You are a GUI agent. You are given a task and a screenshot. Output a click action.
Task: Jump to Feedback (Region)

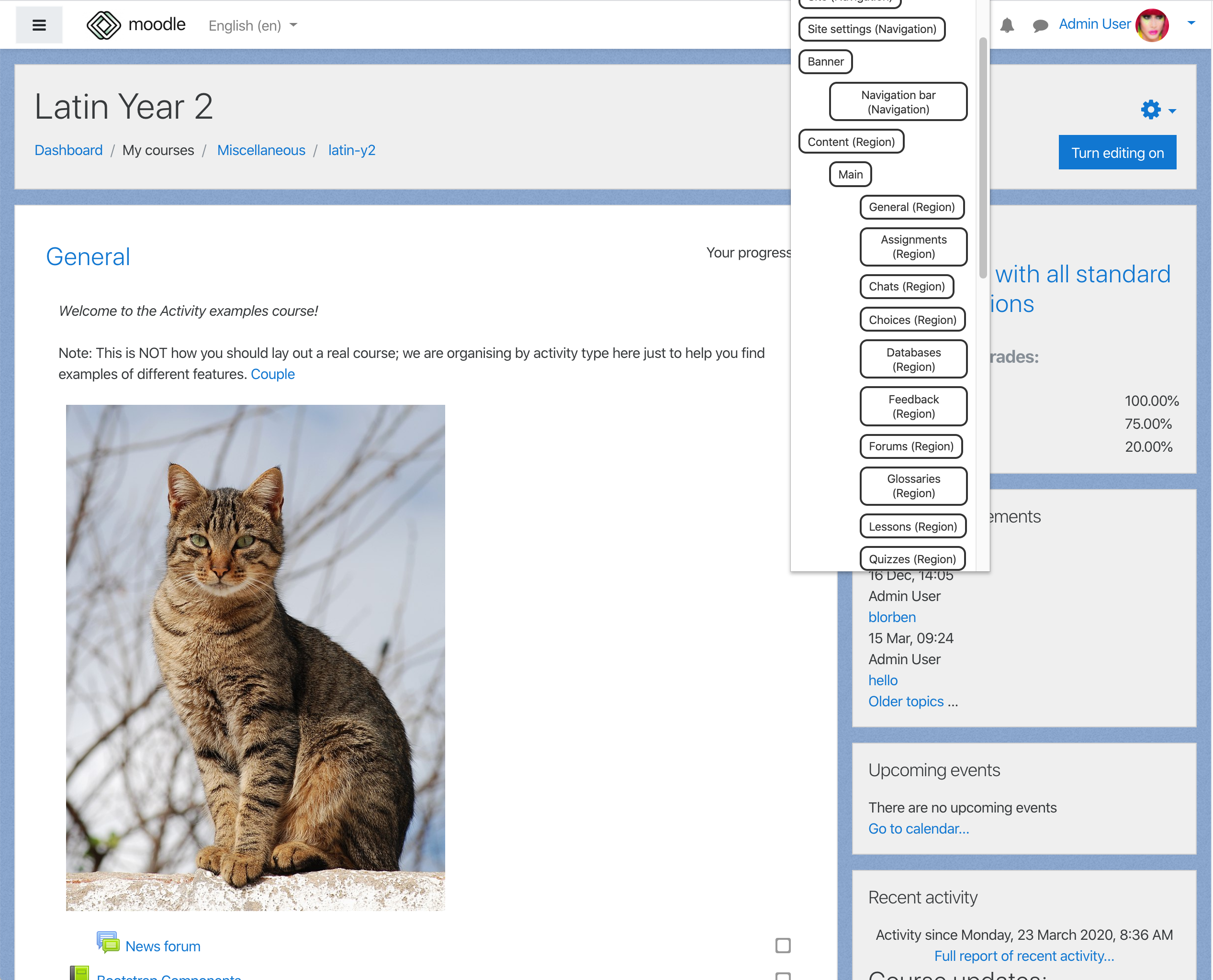click(x=913, y=406)
